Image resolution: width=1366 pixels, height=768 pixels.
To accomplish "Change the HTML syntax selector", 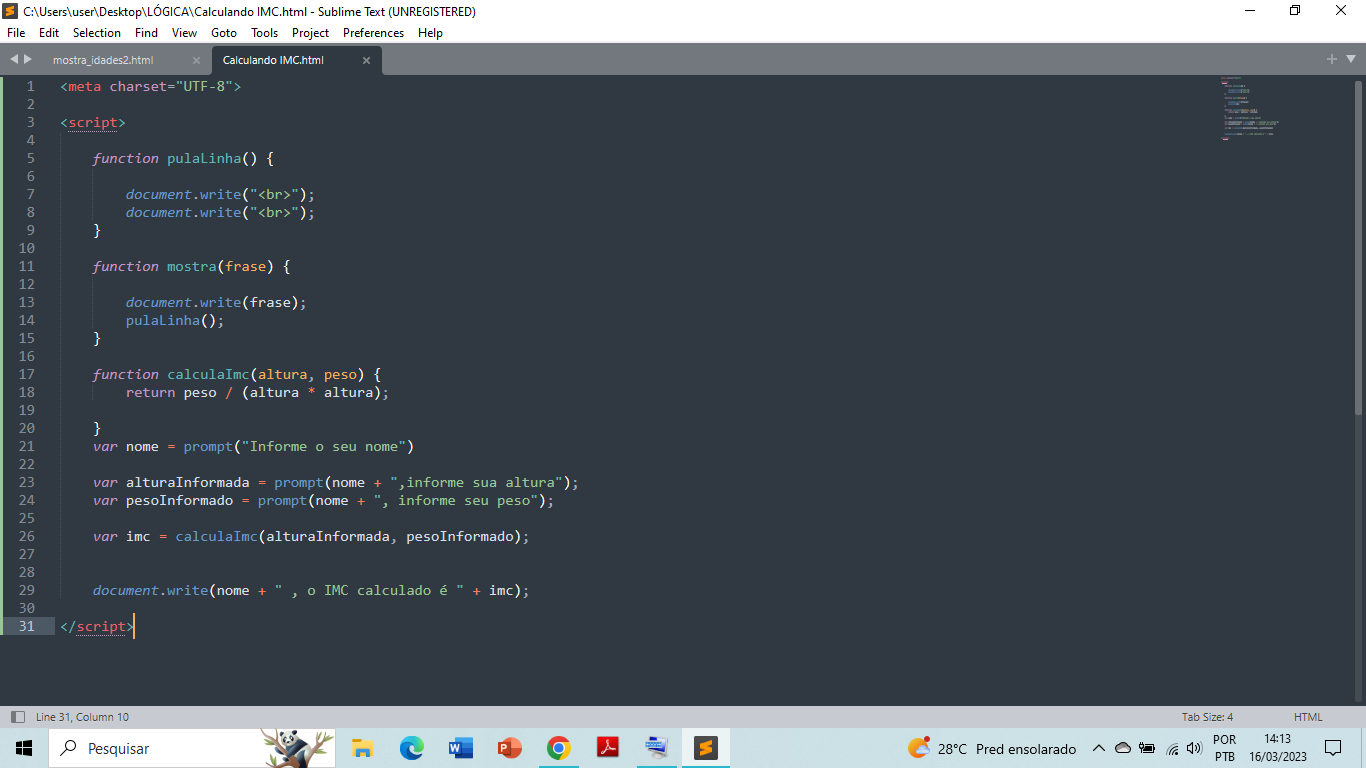I will pyautogui.click(x=1308, y=717).
